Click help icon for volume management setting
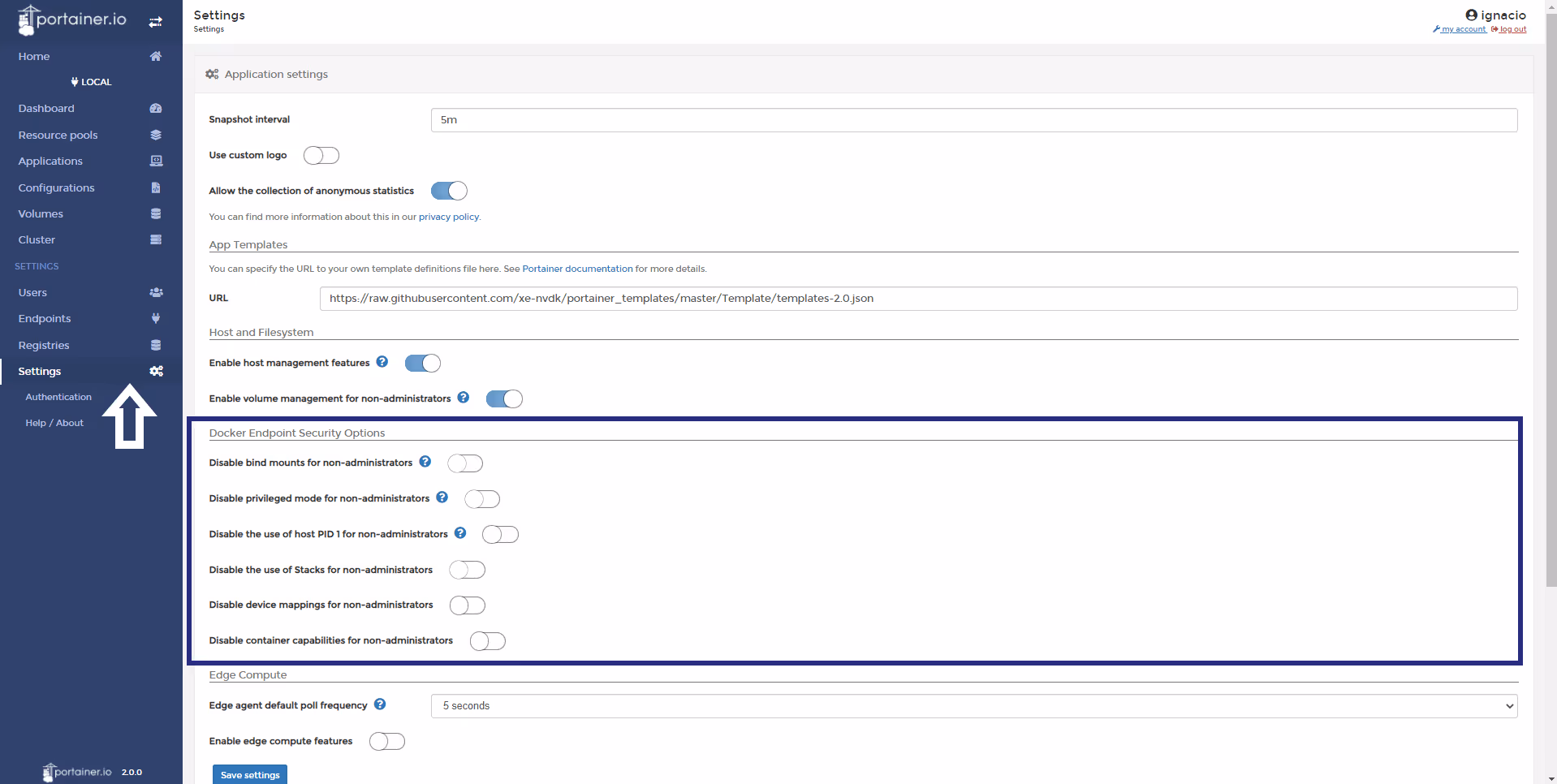 point(463,398)
